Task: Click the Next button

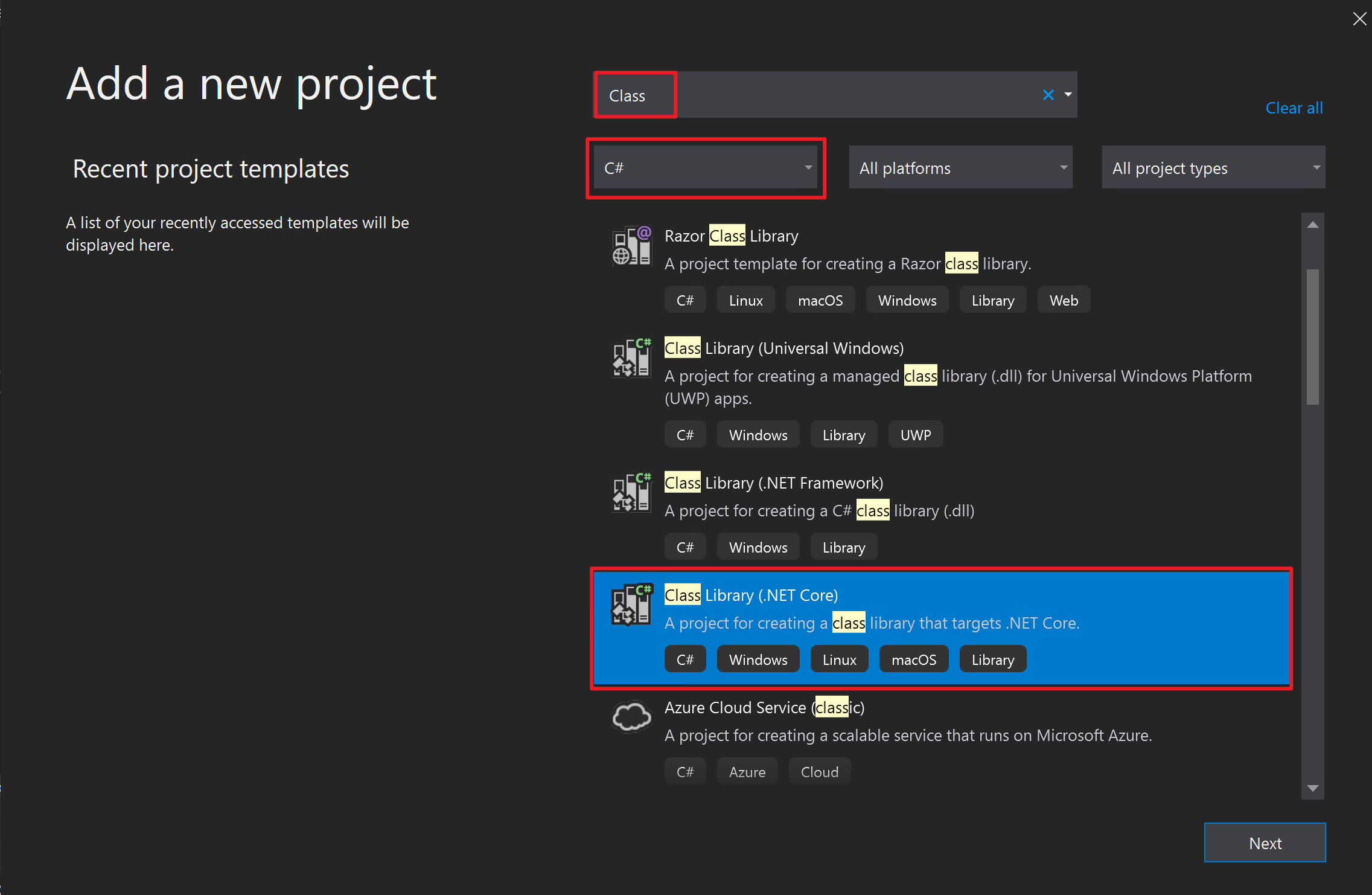Action: tap(1265, 843)
